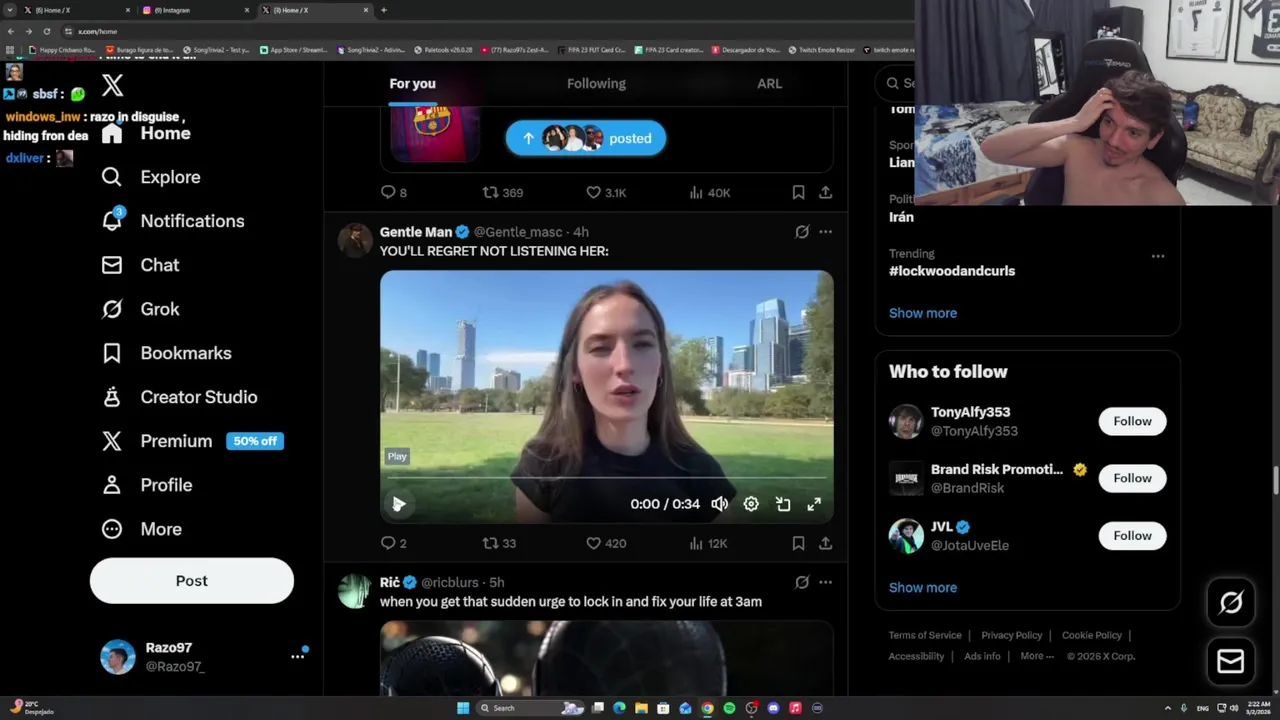1280x720 pixels.
Task: Show more trends under #lockwoodandcurls
Action: [923, 313]
